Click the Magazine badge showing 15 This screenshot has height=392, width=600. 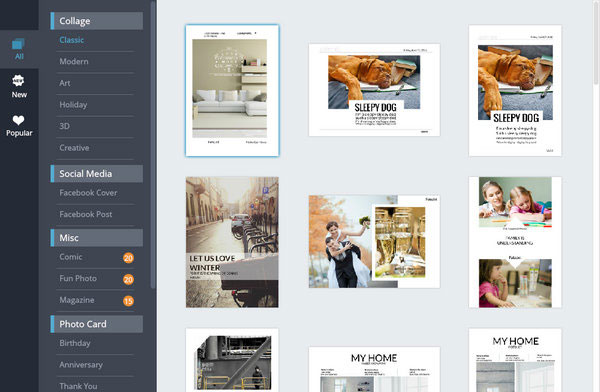128,301
